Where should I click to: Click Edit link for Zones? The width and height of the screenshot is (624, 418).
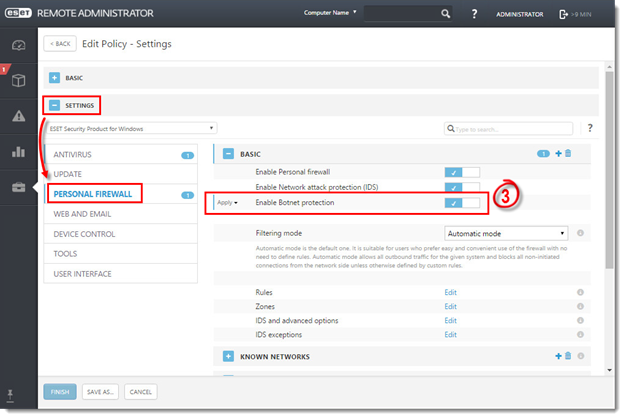(450, 306)
